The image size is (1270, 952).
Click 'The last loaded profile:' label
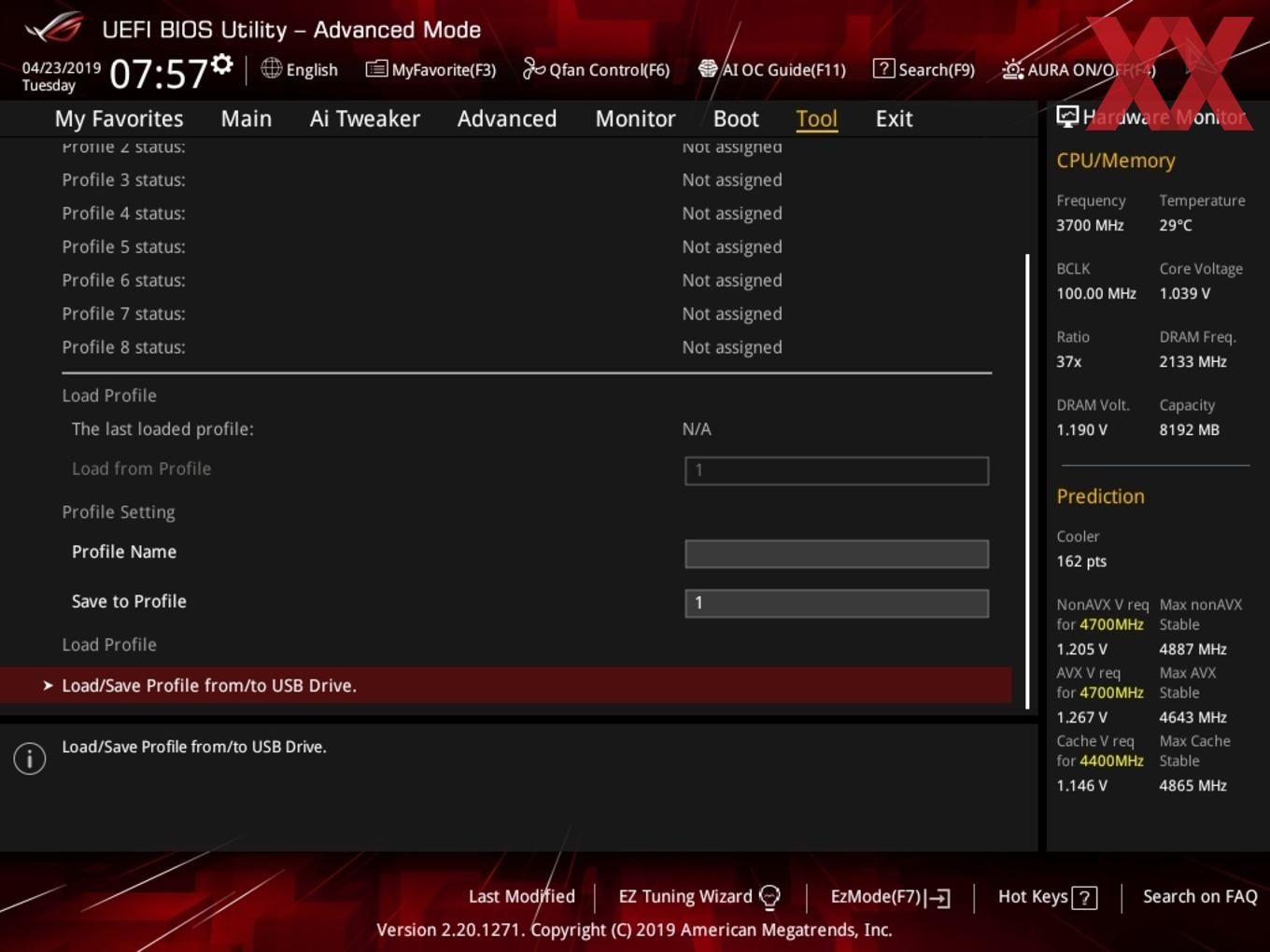coord(162,429)
